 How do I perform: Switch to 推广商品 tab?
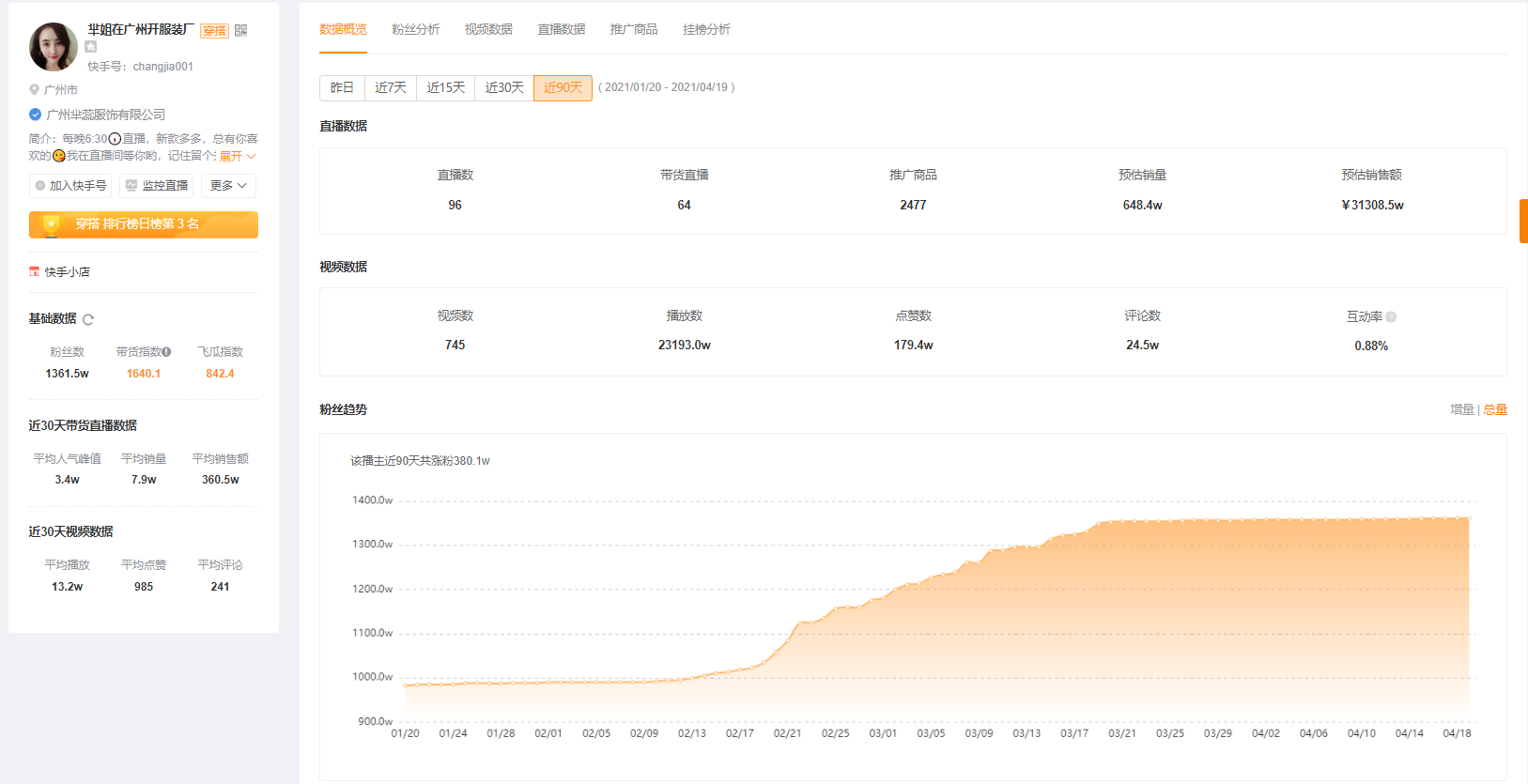[x=634, y=30]
